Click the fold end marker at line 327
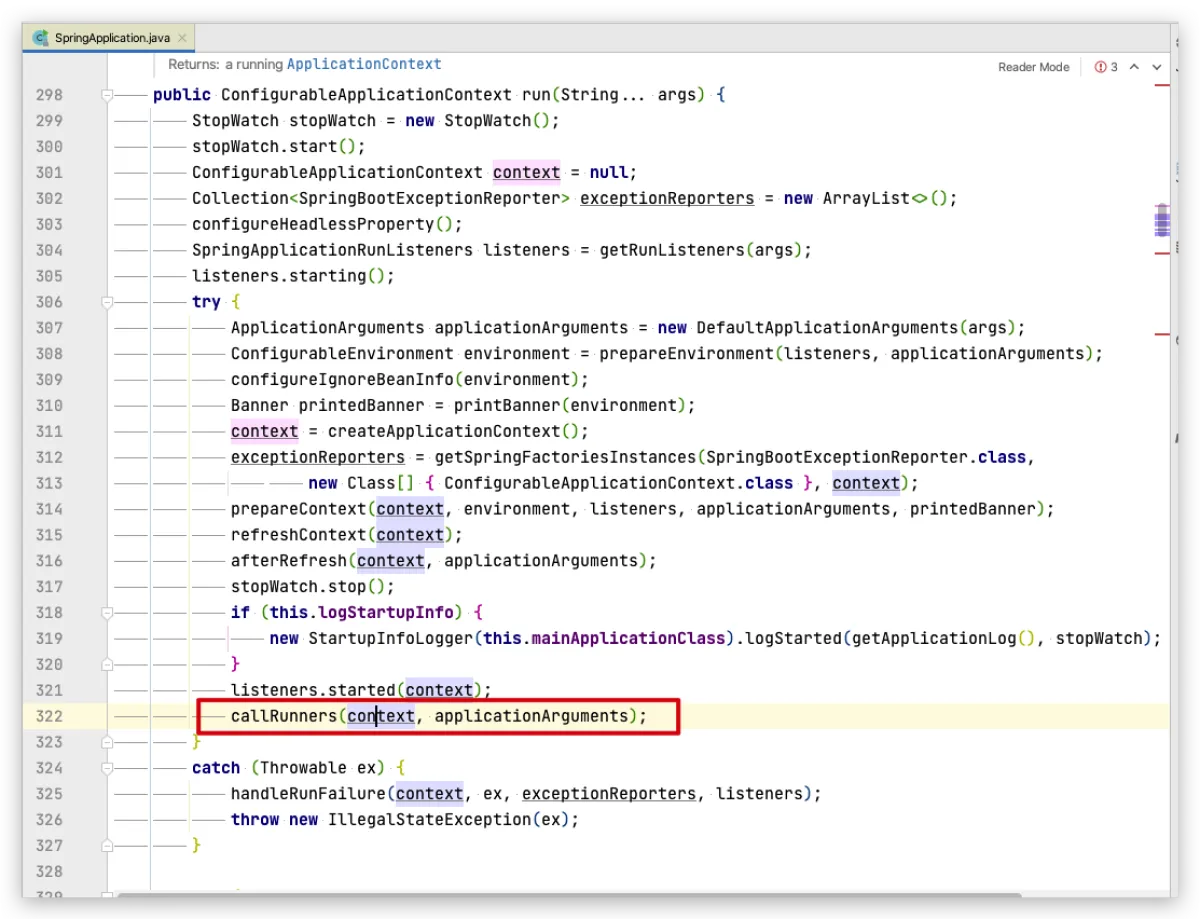This screenshot has width=1200, height=919. click(107, 845)
